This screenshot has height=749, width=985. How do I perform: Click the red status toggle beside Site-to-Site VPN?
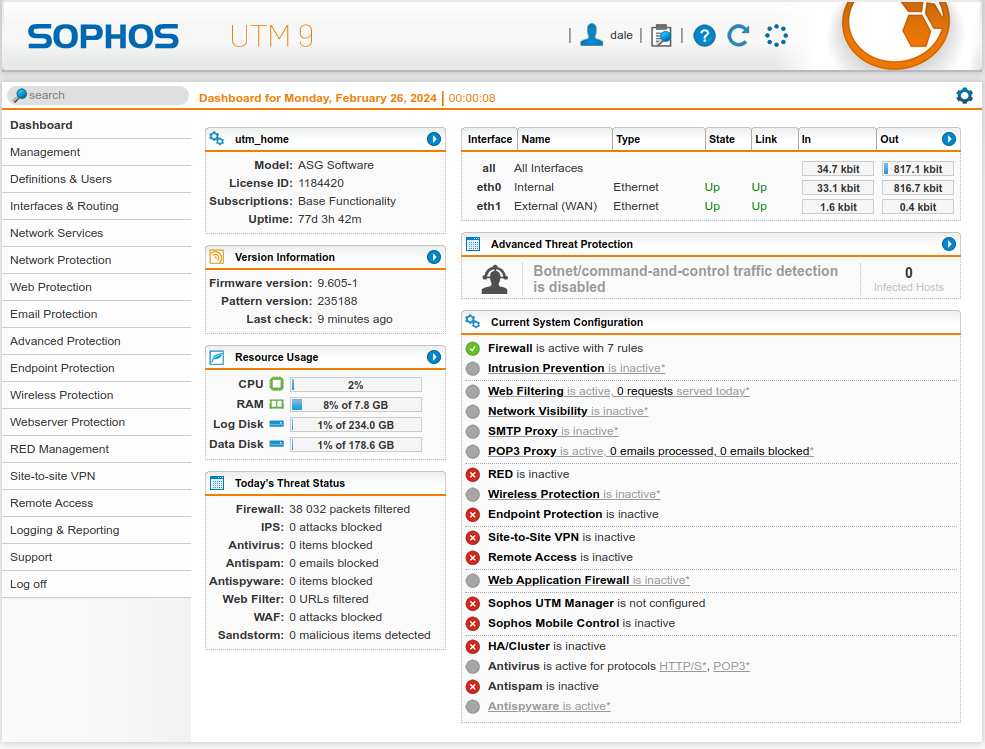click(472, 537)
